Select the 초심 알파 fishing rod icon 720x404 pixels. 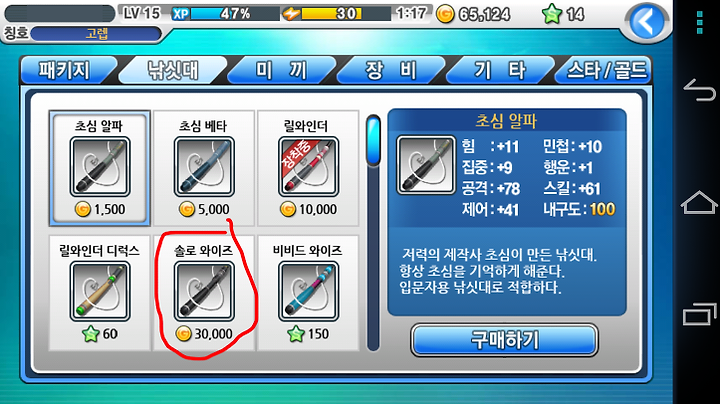coord(100,167)
